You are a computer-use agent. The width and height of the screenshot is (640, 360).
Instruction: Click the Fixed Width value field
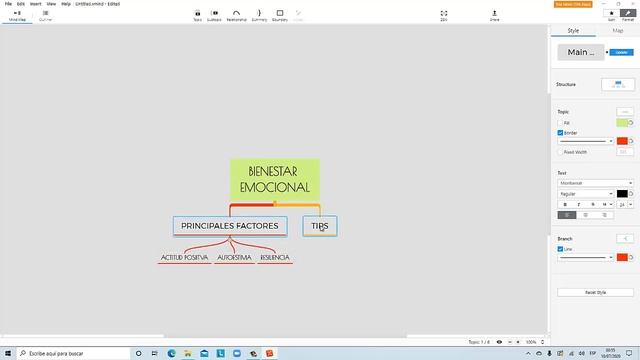(x=625, y=152)
